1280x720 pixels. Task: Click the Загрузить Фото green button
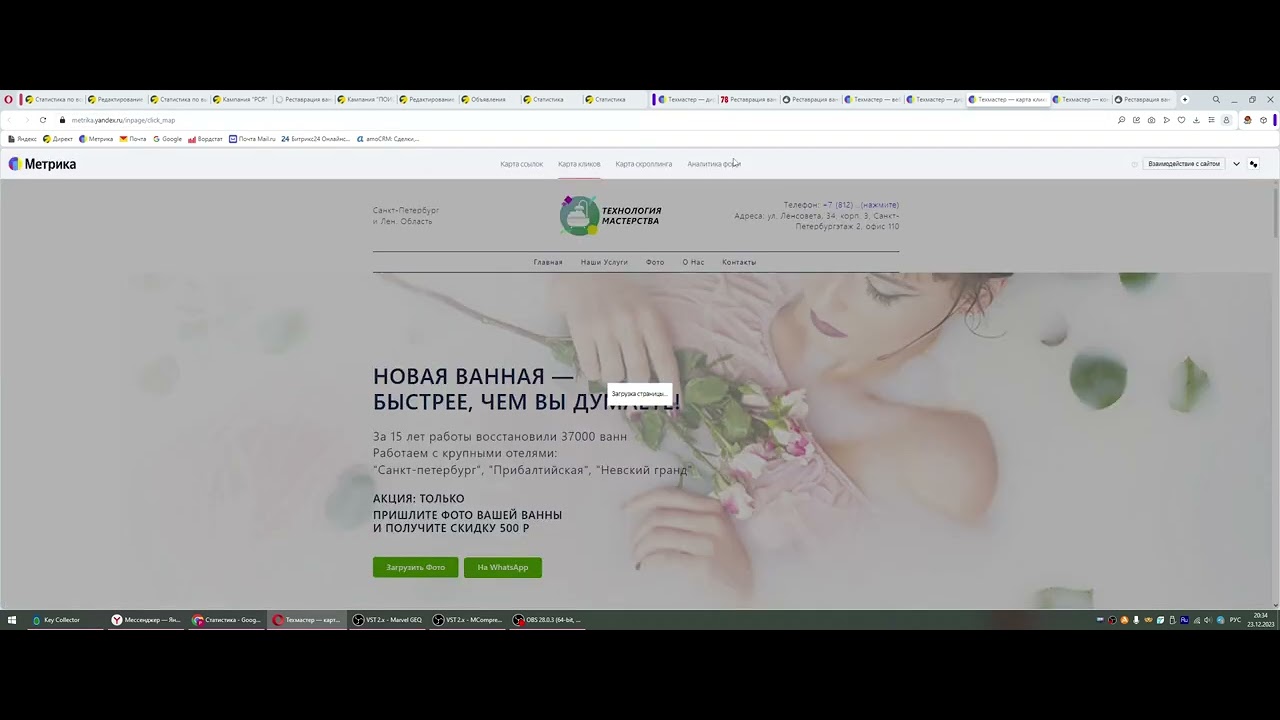[x=415, y=567]
